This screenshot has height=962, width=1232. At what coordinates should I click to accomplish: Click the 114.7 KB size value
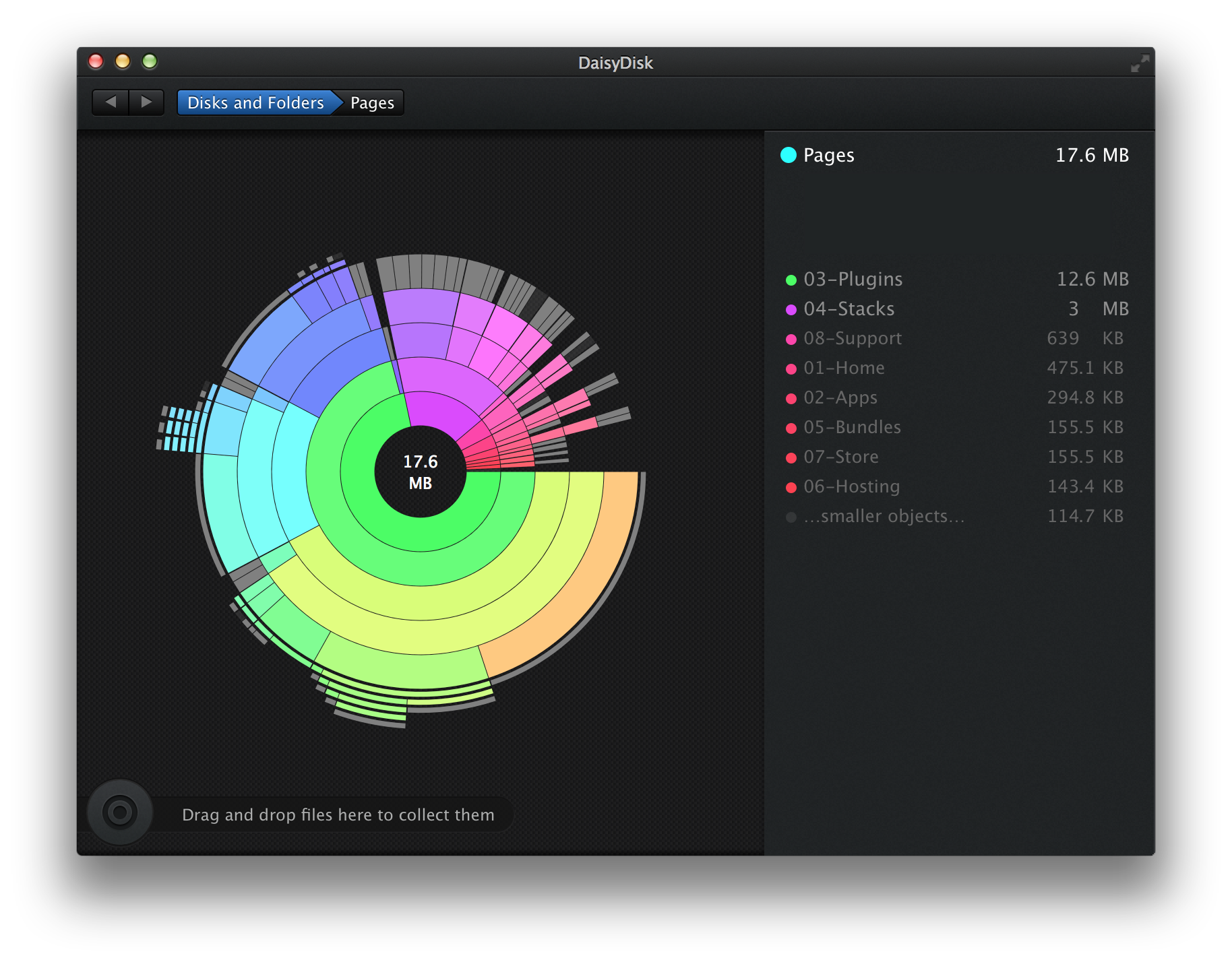point(1085,516)
